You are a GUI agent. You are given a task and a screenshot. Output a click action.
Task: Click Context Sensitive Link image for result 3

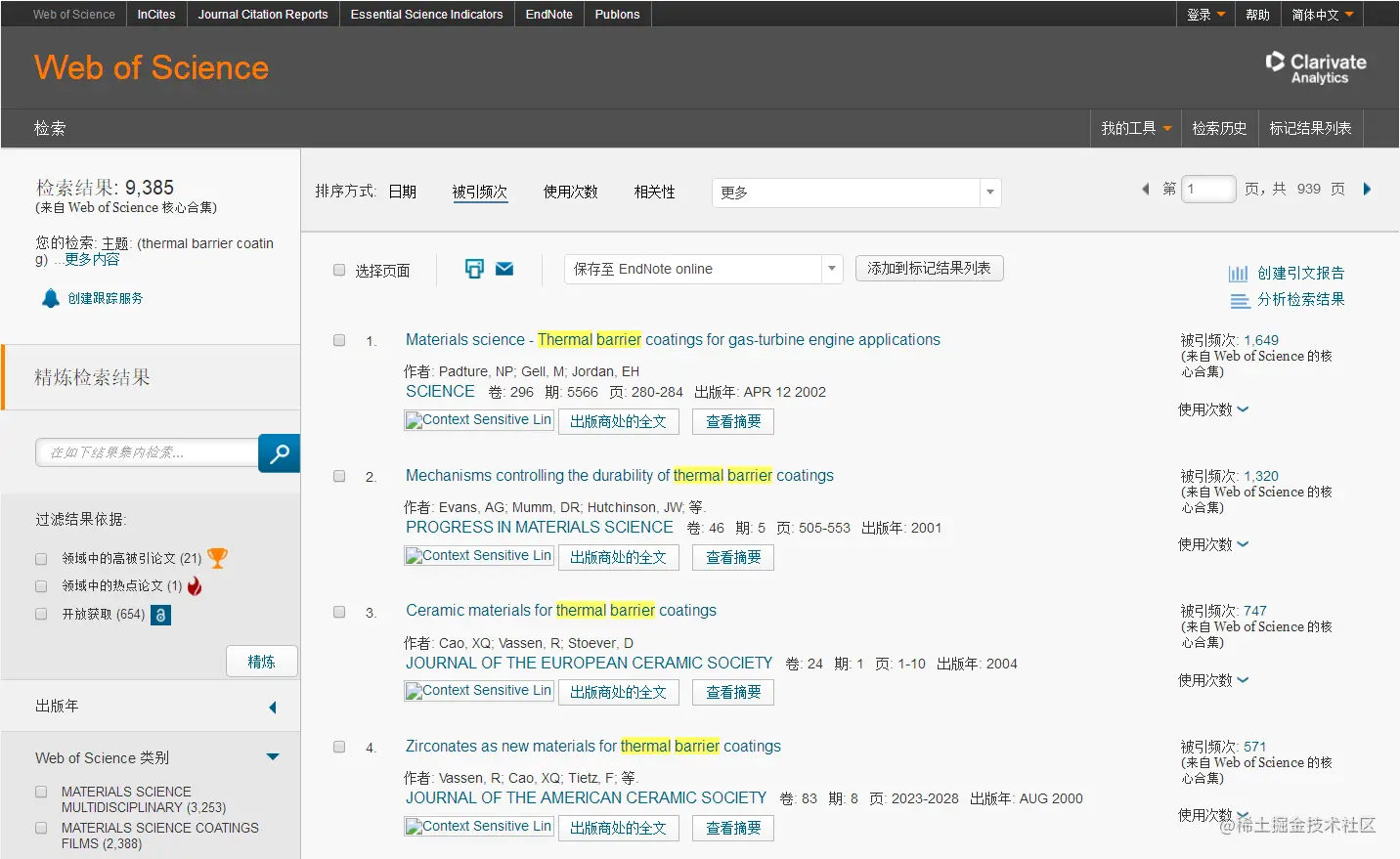click(x=479, y=691)
